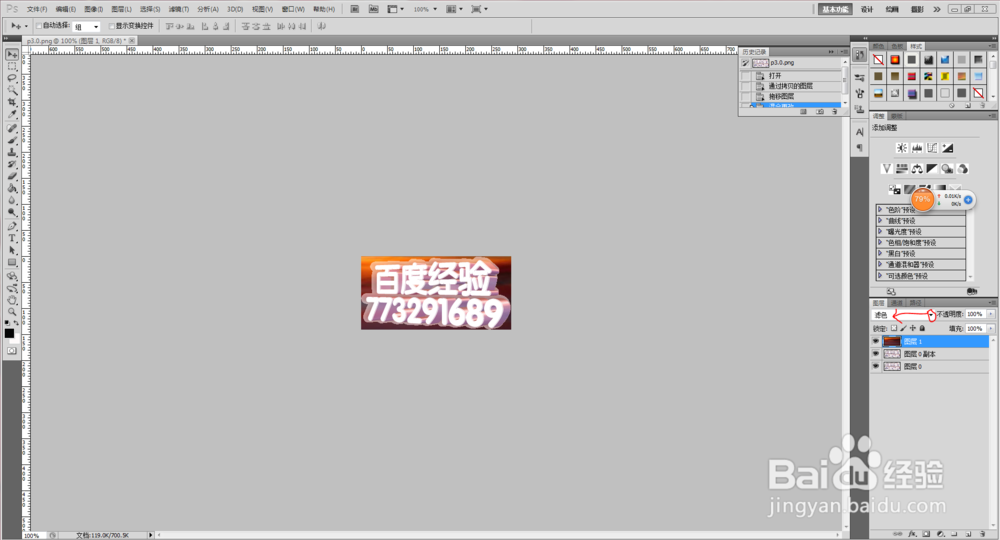
Task: Enable the 自动选择 checkbox
Action: tap(39, 26)
